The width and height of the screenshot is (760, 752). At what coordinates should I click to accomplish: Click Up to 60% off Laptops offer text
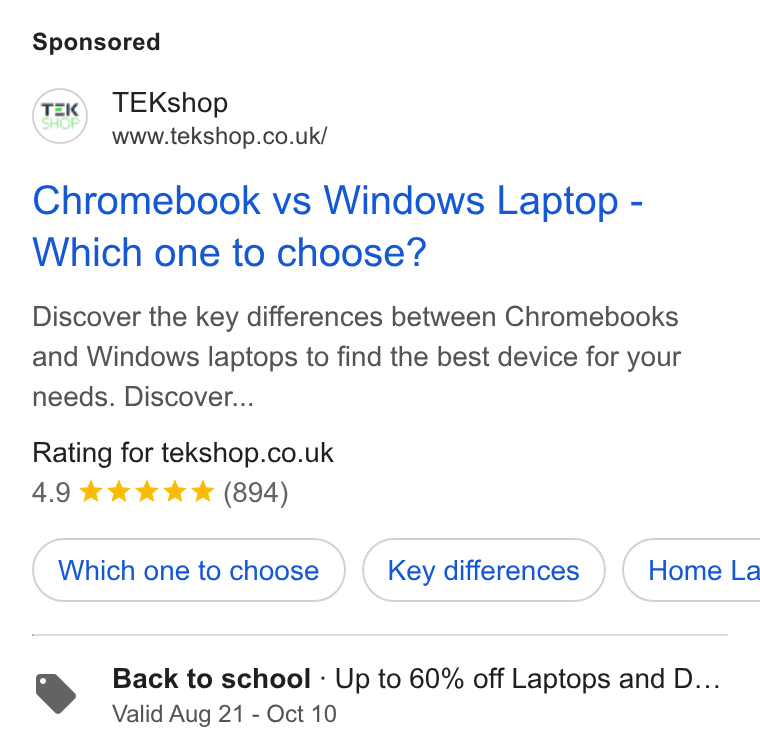coord(527,679)
